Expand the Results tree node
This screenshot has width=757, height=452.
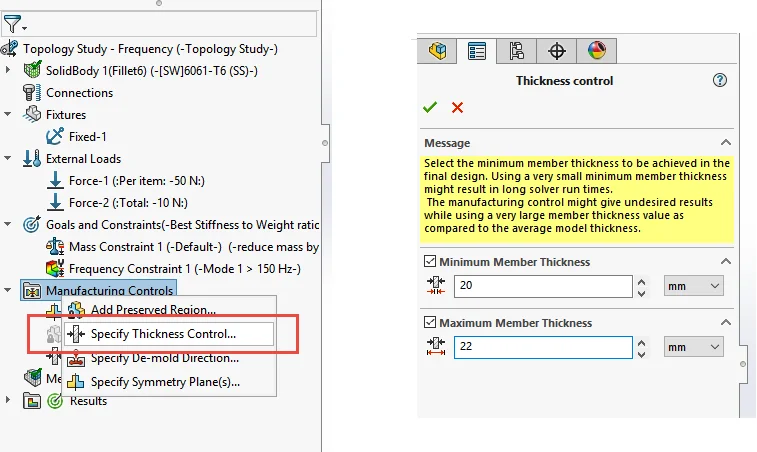pyautogui.click(x=8, y=400)
